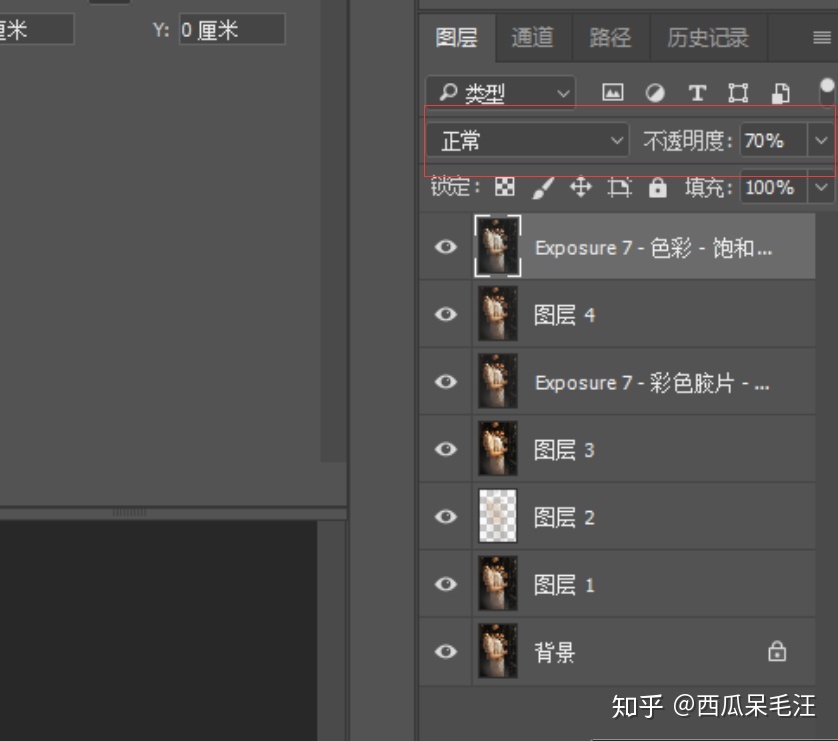The width and height of the screenshot is (838, 741).
Task: Open the 历史记录 tab
Action: coord(708,38)
